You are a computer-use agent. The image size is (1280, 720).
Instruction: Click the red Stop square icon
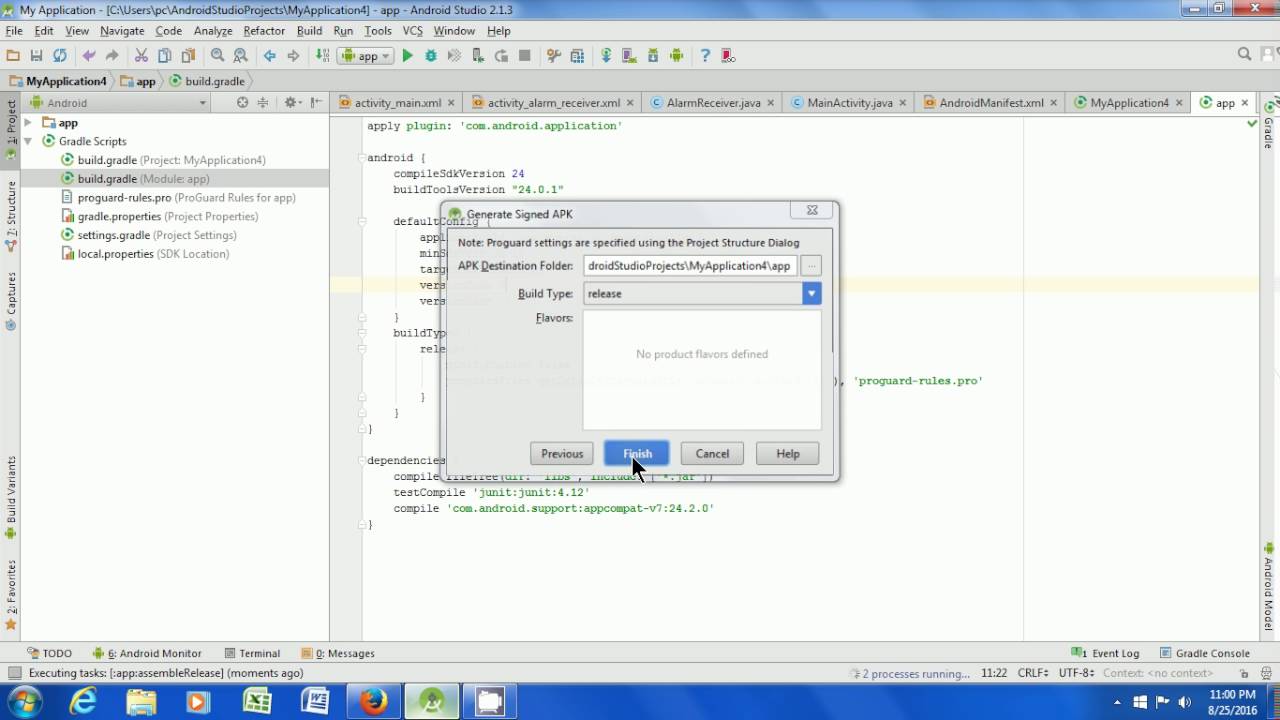tap(525, 56)
